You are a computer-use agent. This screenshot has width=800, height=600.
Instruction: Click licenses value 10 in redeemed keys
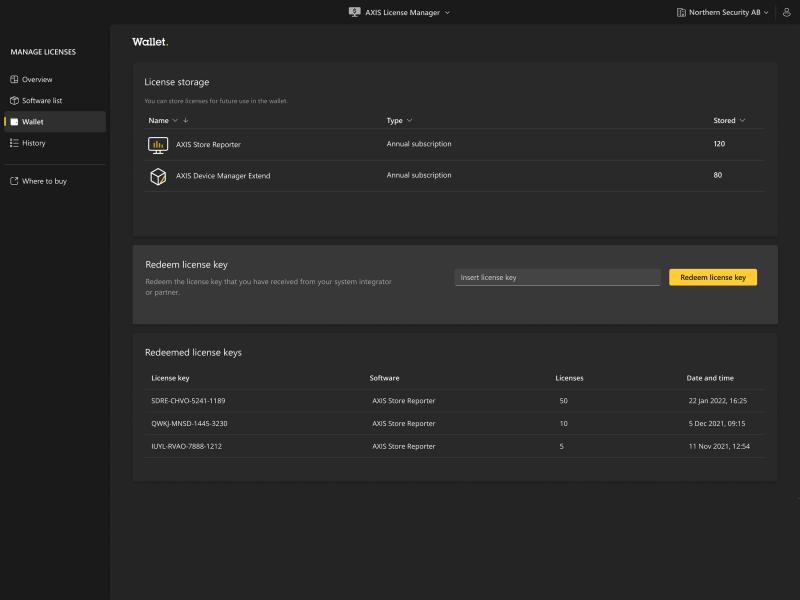coord(563,423)
